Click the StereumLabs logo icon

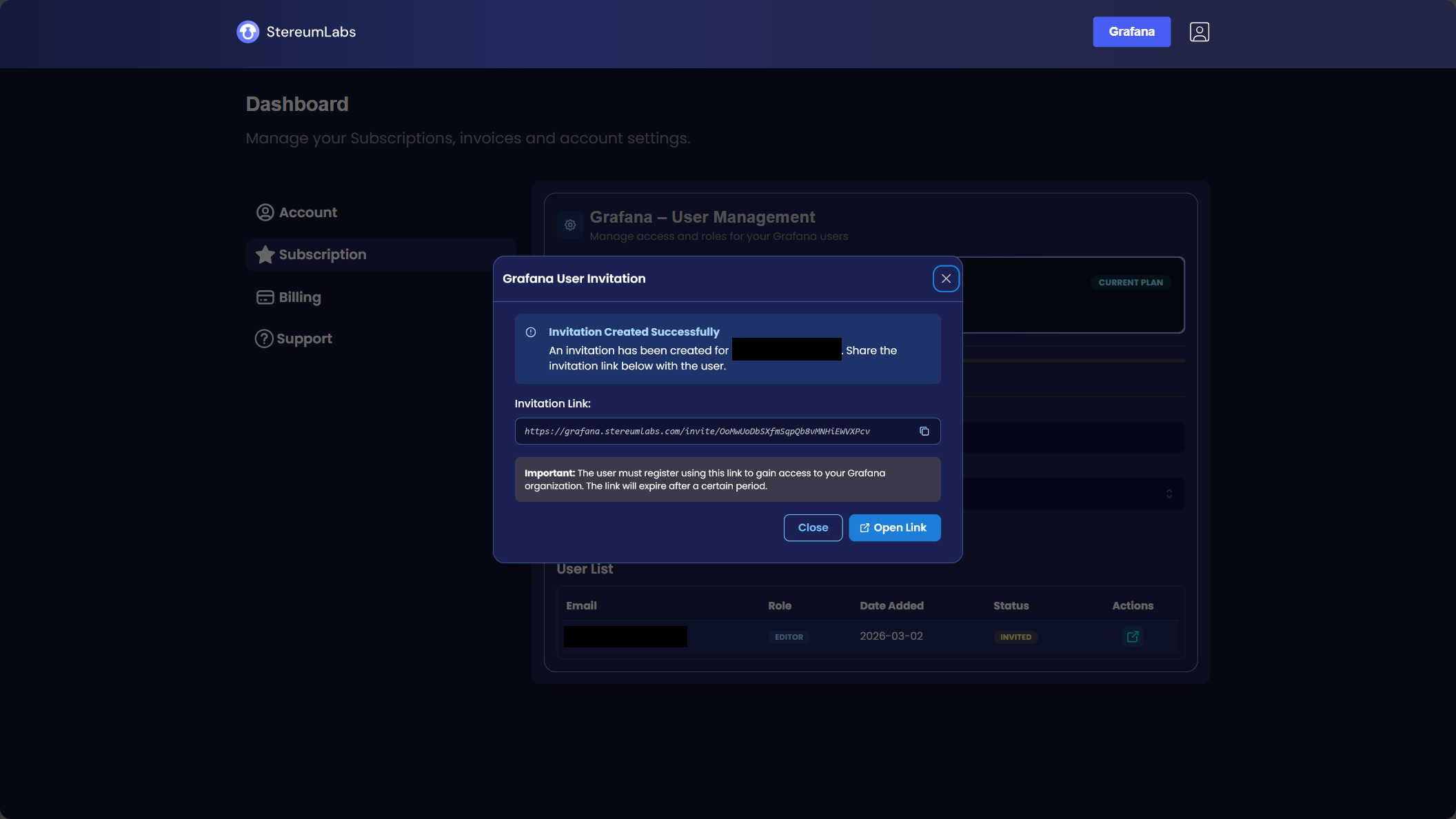(247, 32)
